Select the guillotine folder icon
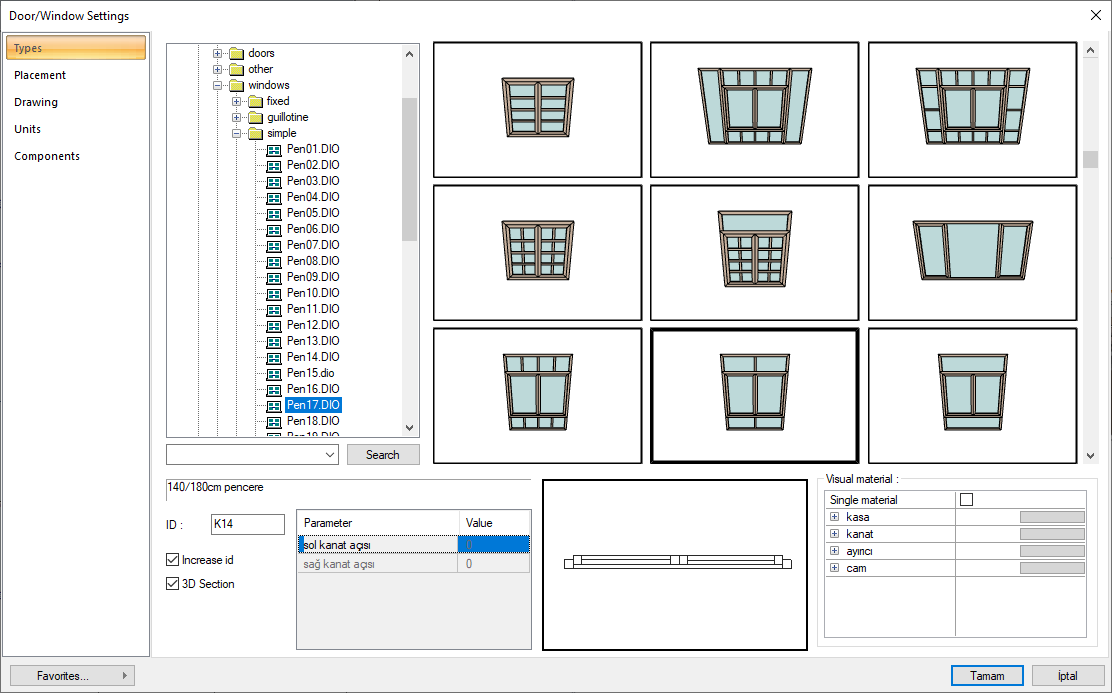The height and width of the screenshot is (693, 1112). [255, 117]
